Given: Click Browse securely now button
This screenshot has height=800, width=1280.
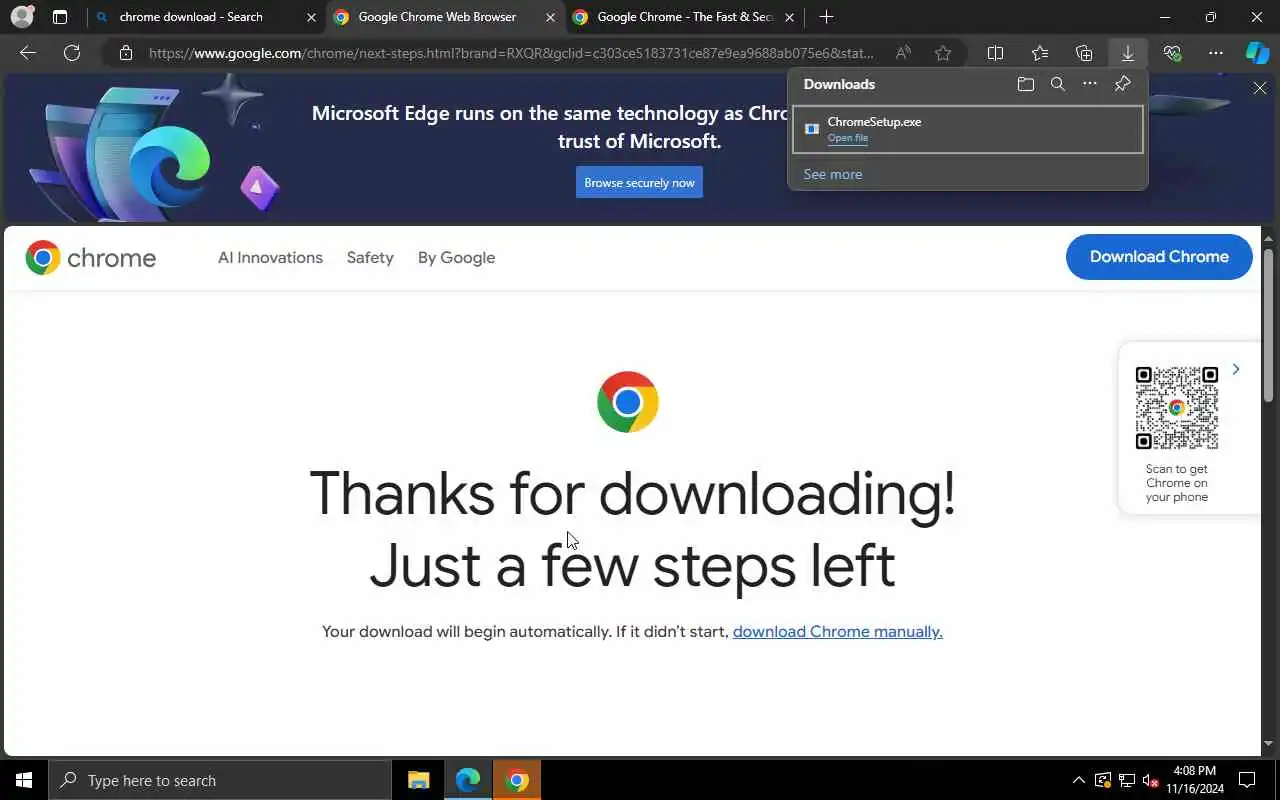Looking at the screenshot, I should pyautogui.click(x=639, y=182).
